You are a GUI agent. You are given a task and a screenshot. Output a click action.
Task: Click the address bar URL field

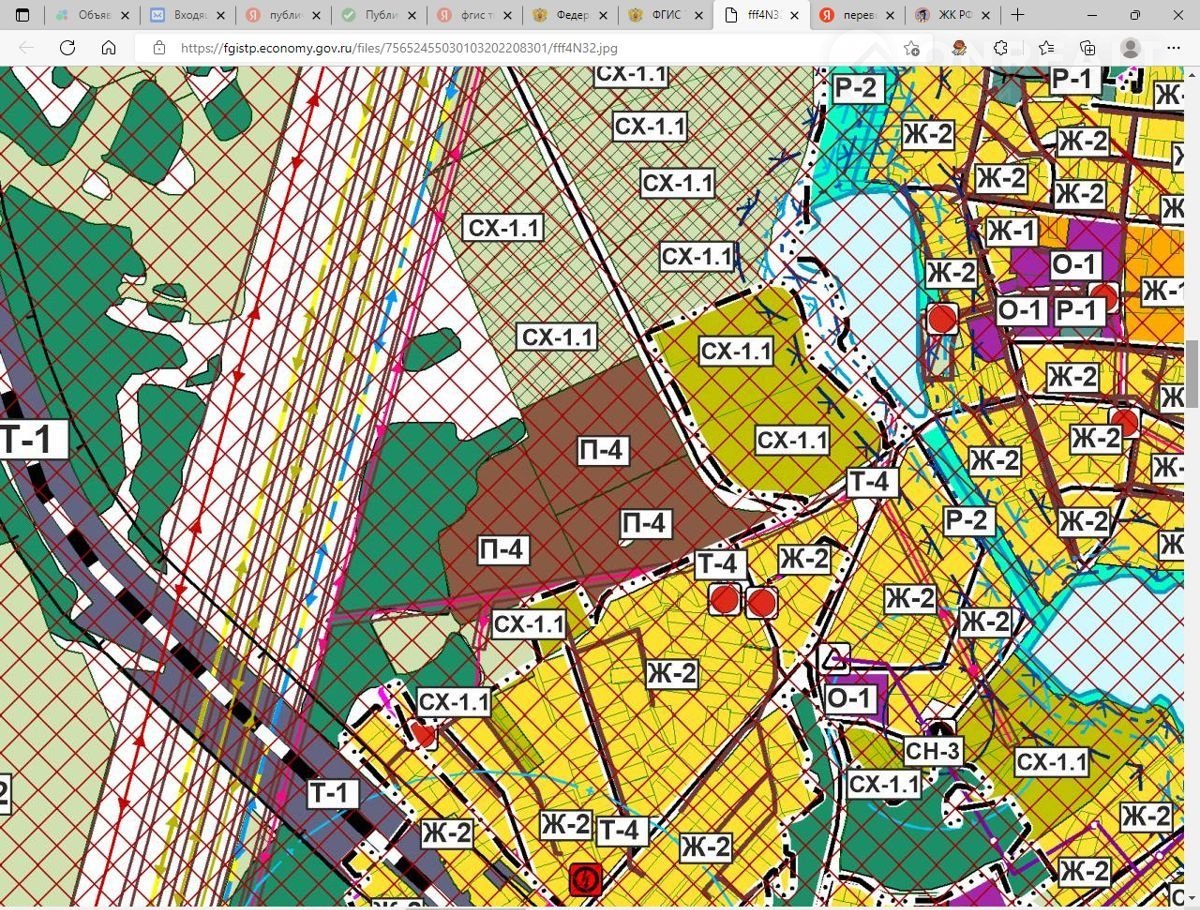[500, 48]
